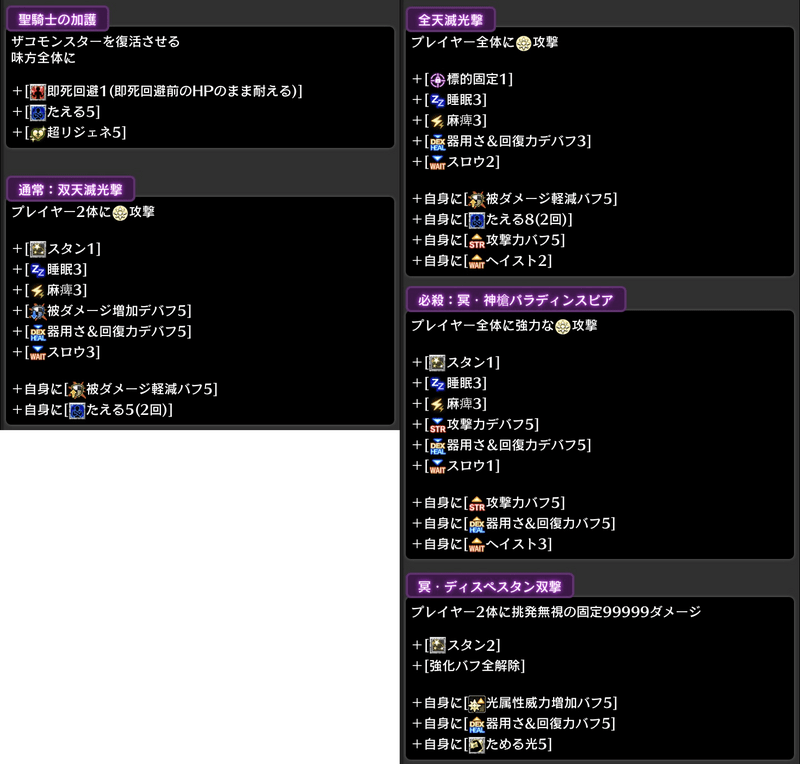Click the 被ダメージ増加デバフ5 icon
Screen dimensions: 800x764
[38, 311]
